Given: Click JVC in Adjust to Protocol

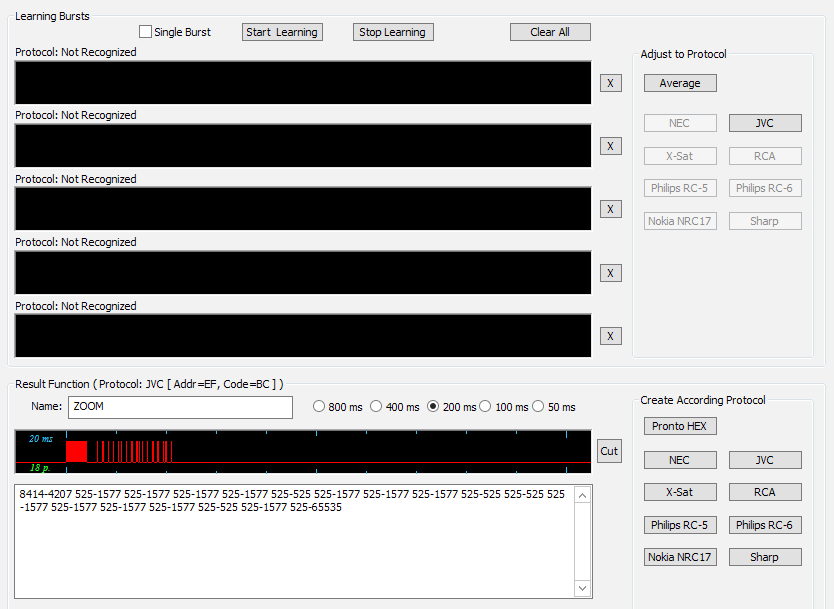Looking at the screenshot, I should tap(765, 123).
